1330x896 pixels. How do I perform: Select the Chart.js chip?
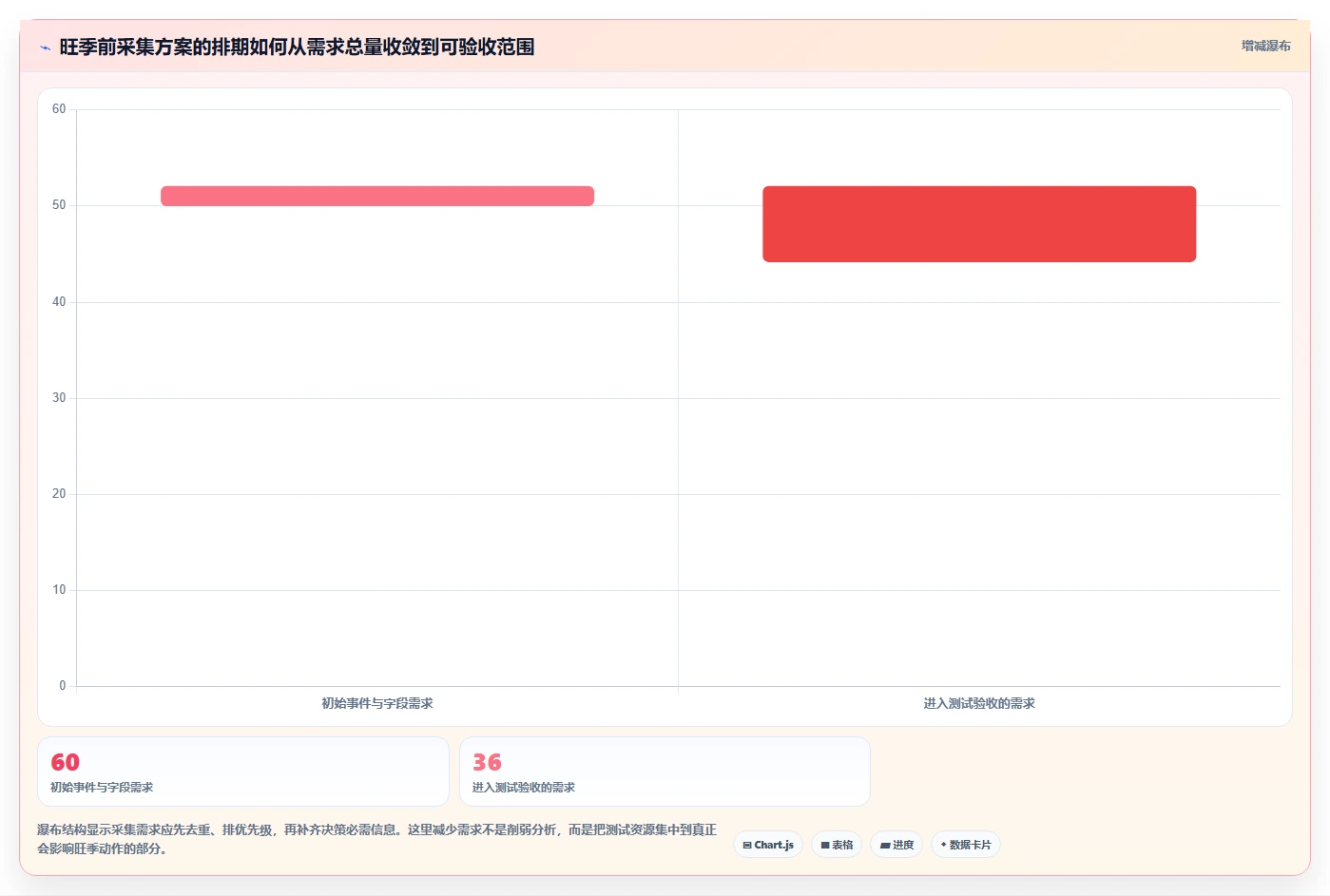pyautogui.click(x=768, y=845)
